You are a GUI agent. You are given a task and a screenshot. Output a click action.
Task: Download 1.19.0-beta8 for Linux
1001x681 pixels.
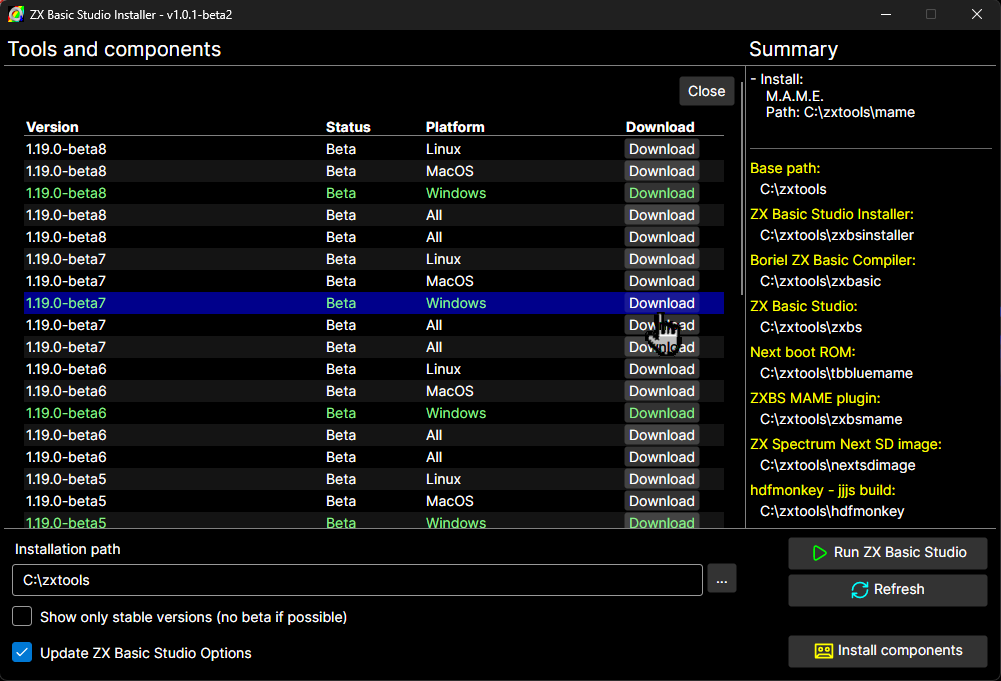[x=661, y=149]
